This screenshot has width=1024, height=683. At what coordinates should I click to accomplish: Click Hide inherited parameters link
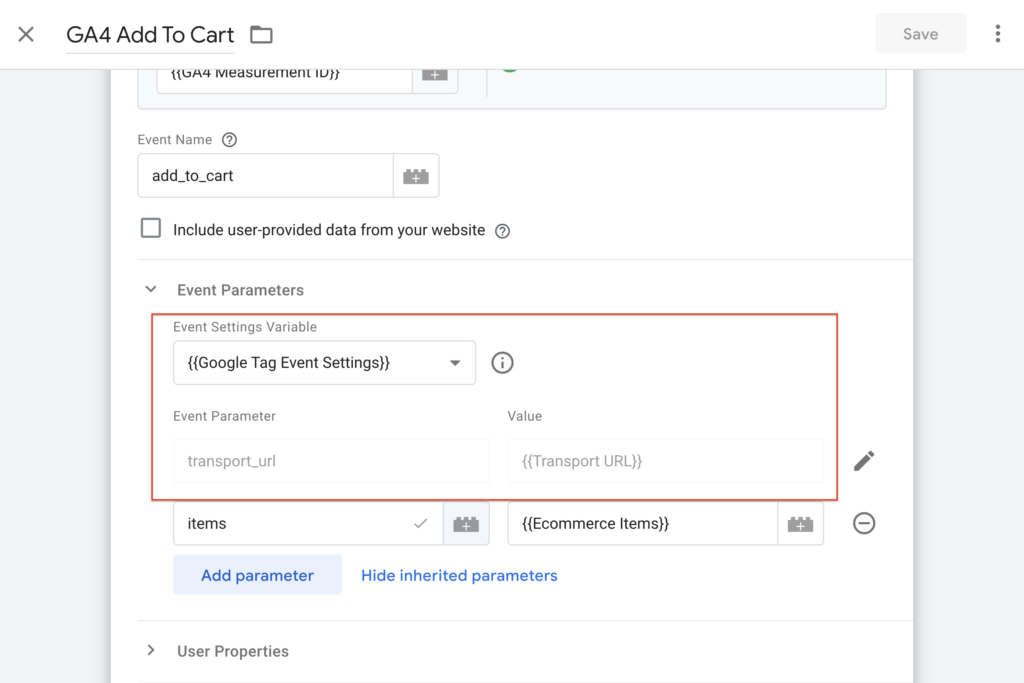[459, 575]
